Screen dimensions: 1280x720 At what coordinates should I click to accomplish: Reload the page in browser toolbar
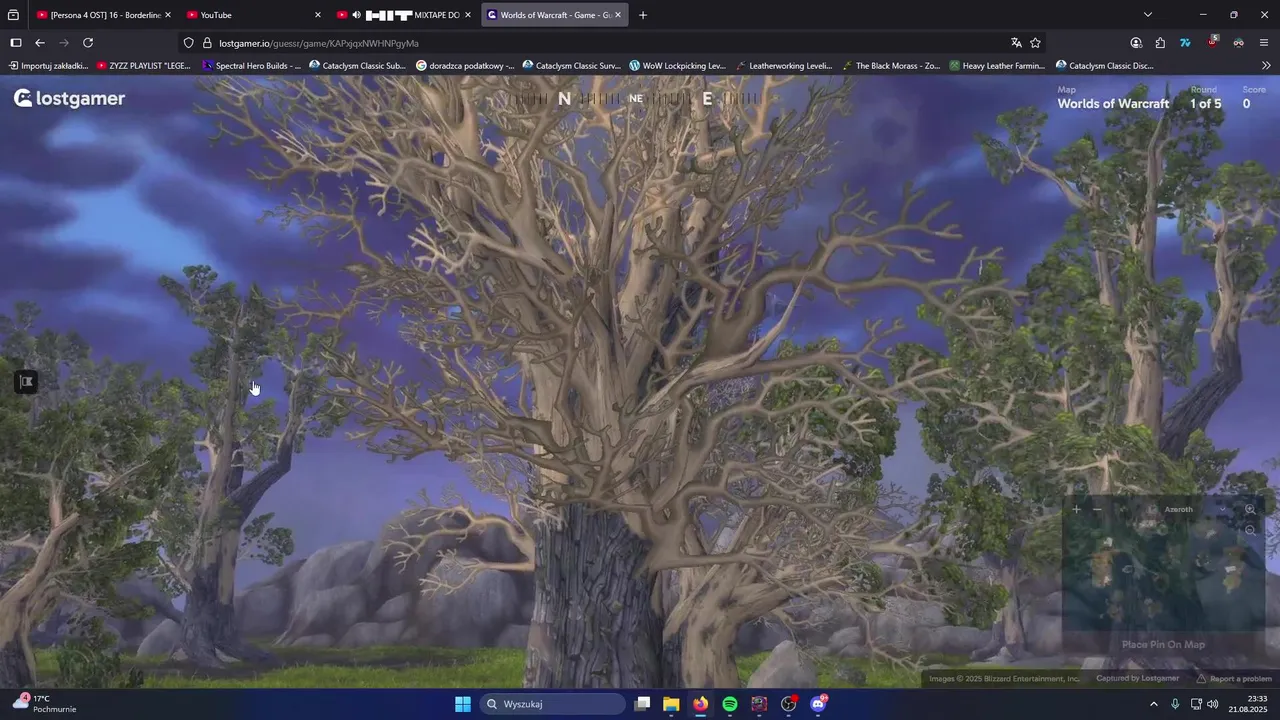[88, 43]
